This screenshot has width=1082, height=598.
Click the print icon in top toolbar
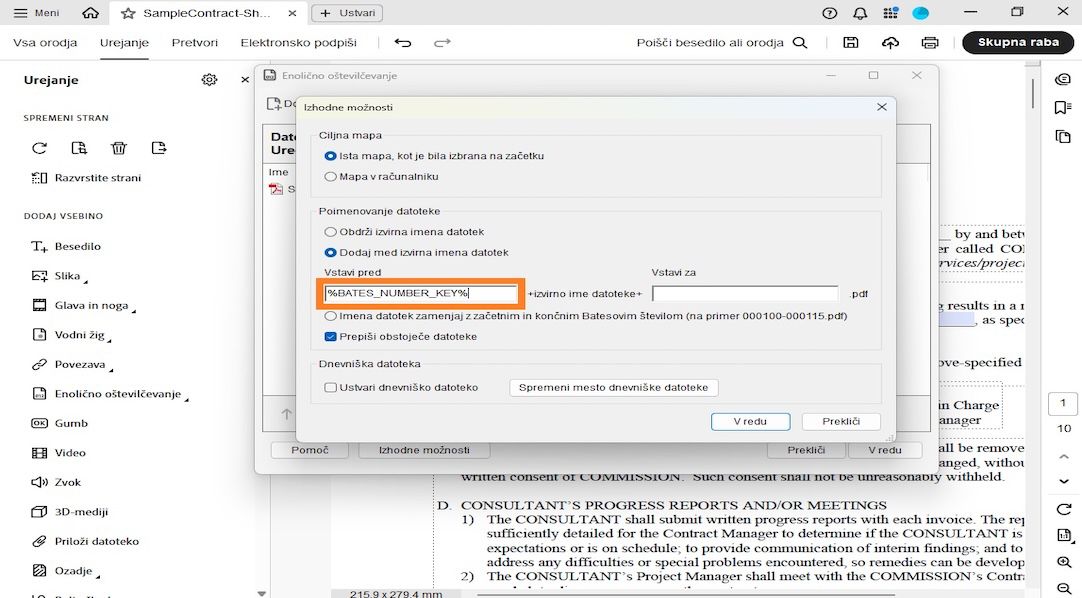(x=929, y=43)
